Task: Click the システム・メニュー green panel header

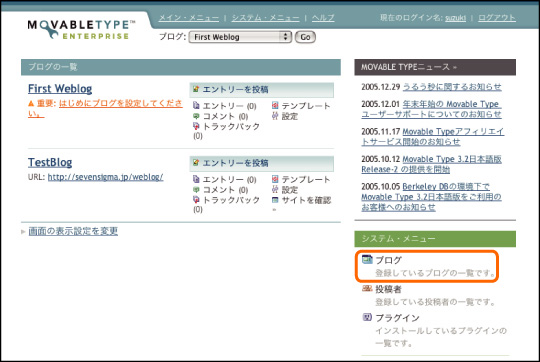Action: click(x=435, y=239)
